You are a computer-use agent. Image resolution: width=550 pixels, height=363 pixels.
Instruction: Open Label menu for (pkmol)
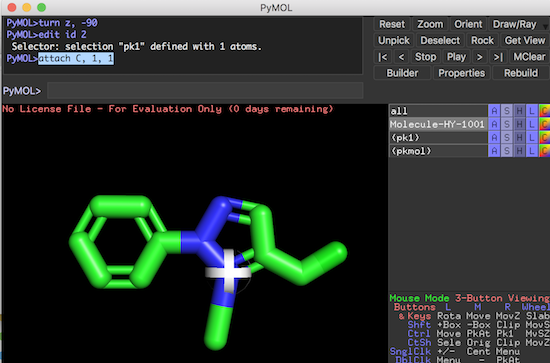532,151
